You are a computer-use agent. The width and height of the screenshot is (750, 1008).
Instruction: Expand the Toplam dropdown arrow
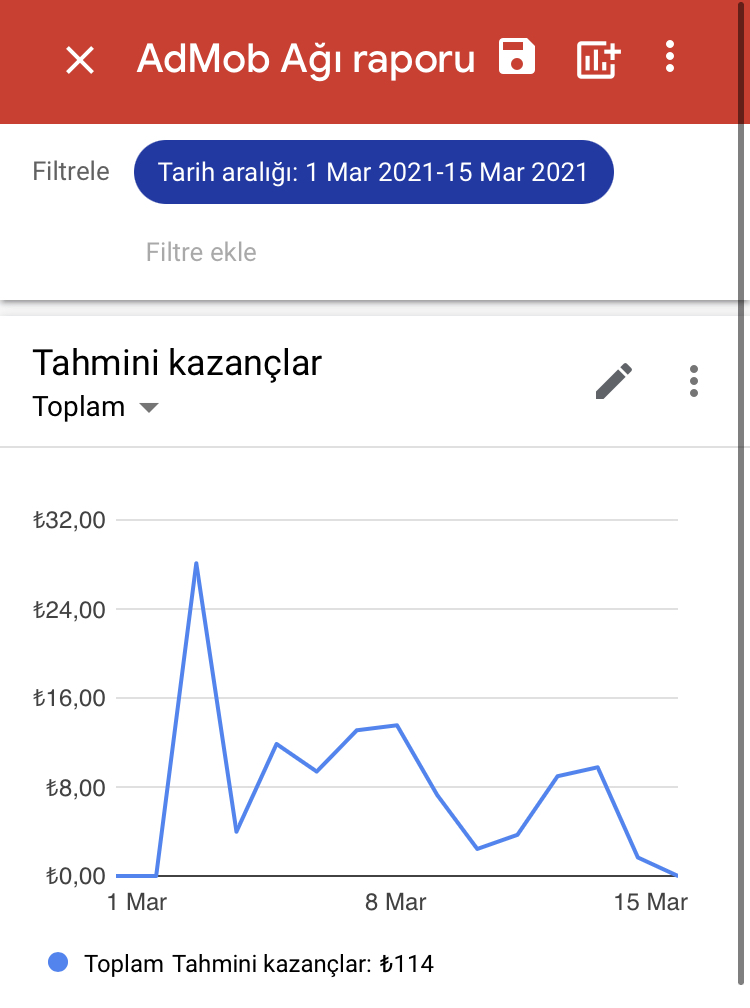pyautogui.click(x=148, y=408)
